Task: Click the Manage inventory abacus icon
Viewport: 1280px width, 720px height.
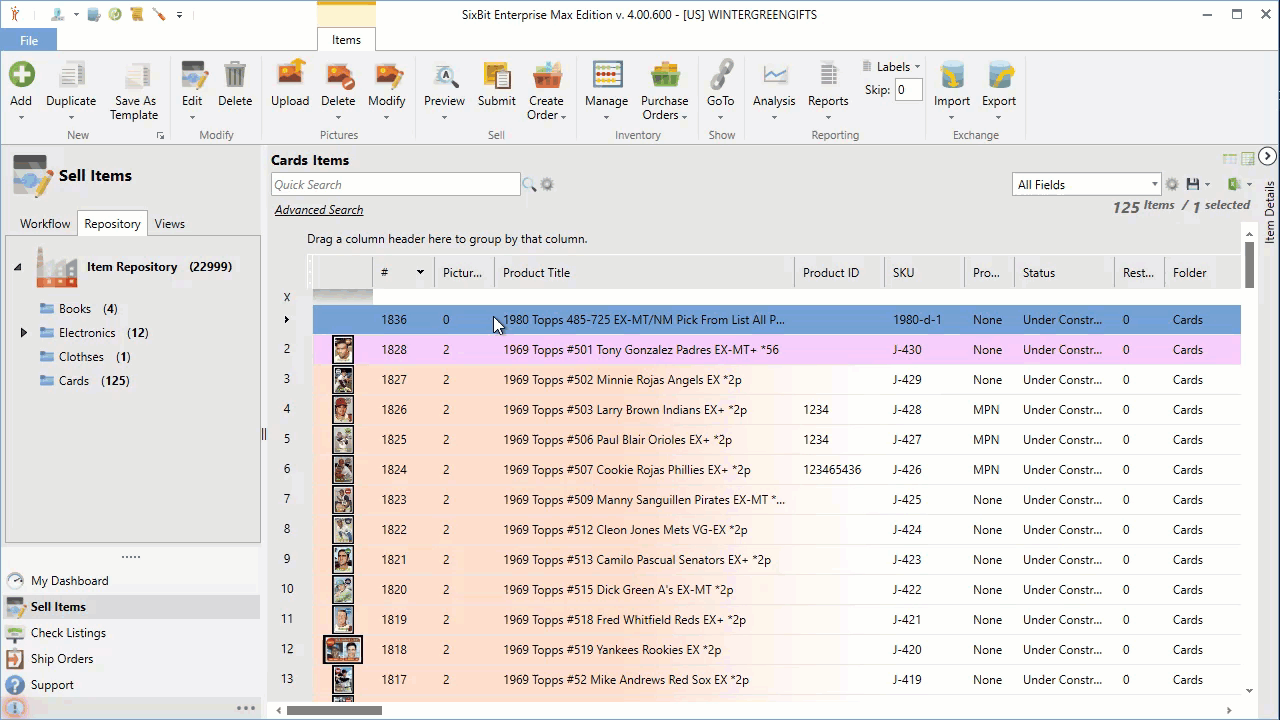Action: [x=607, y=75]
